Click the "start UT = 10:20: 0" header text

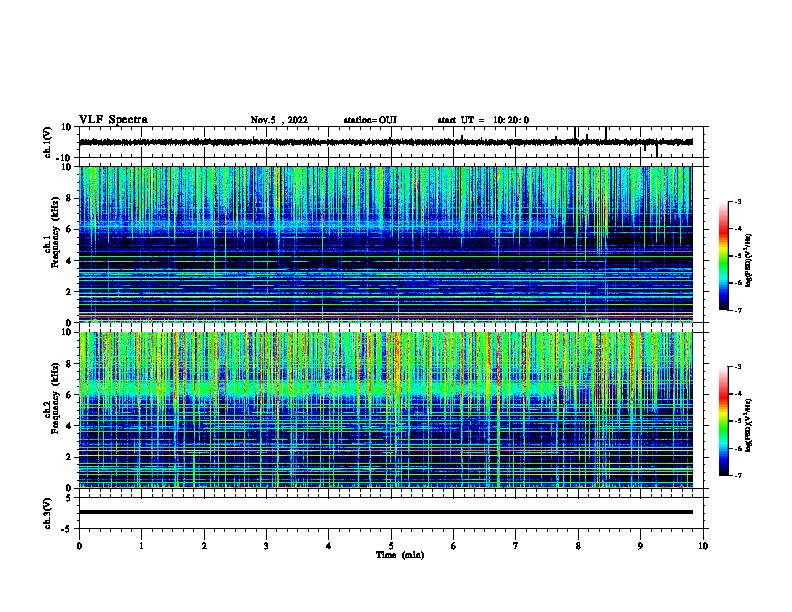[x=483, y=120]
